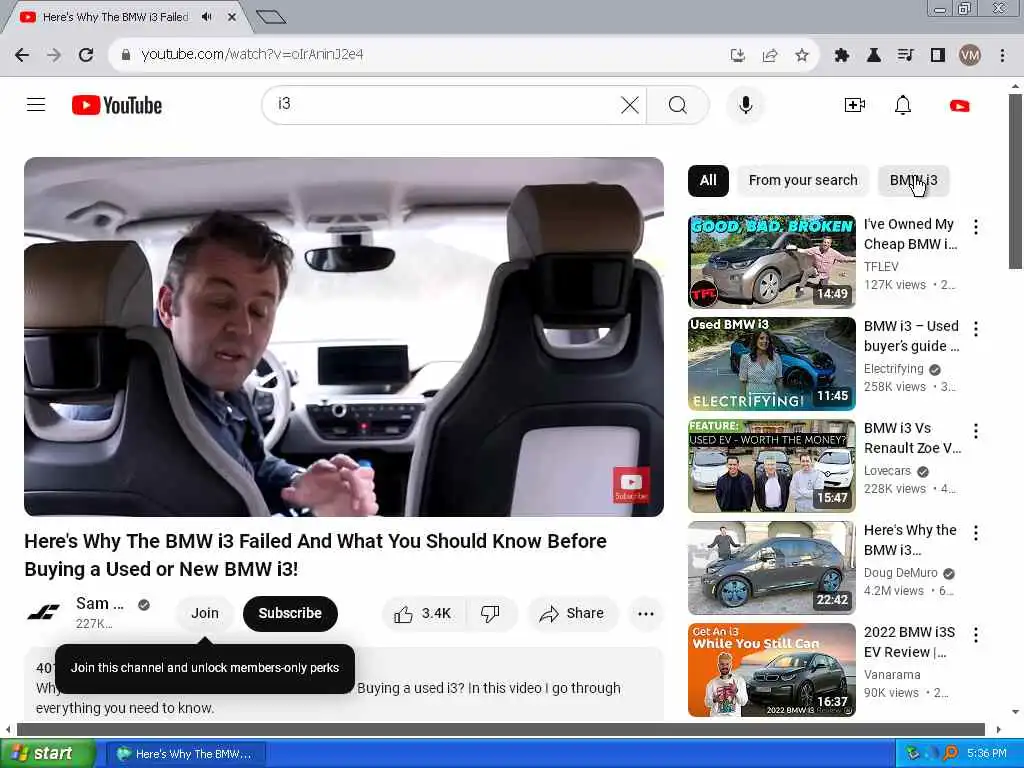Subscribe to the channel

[x=290, y=613]
